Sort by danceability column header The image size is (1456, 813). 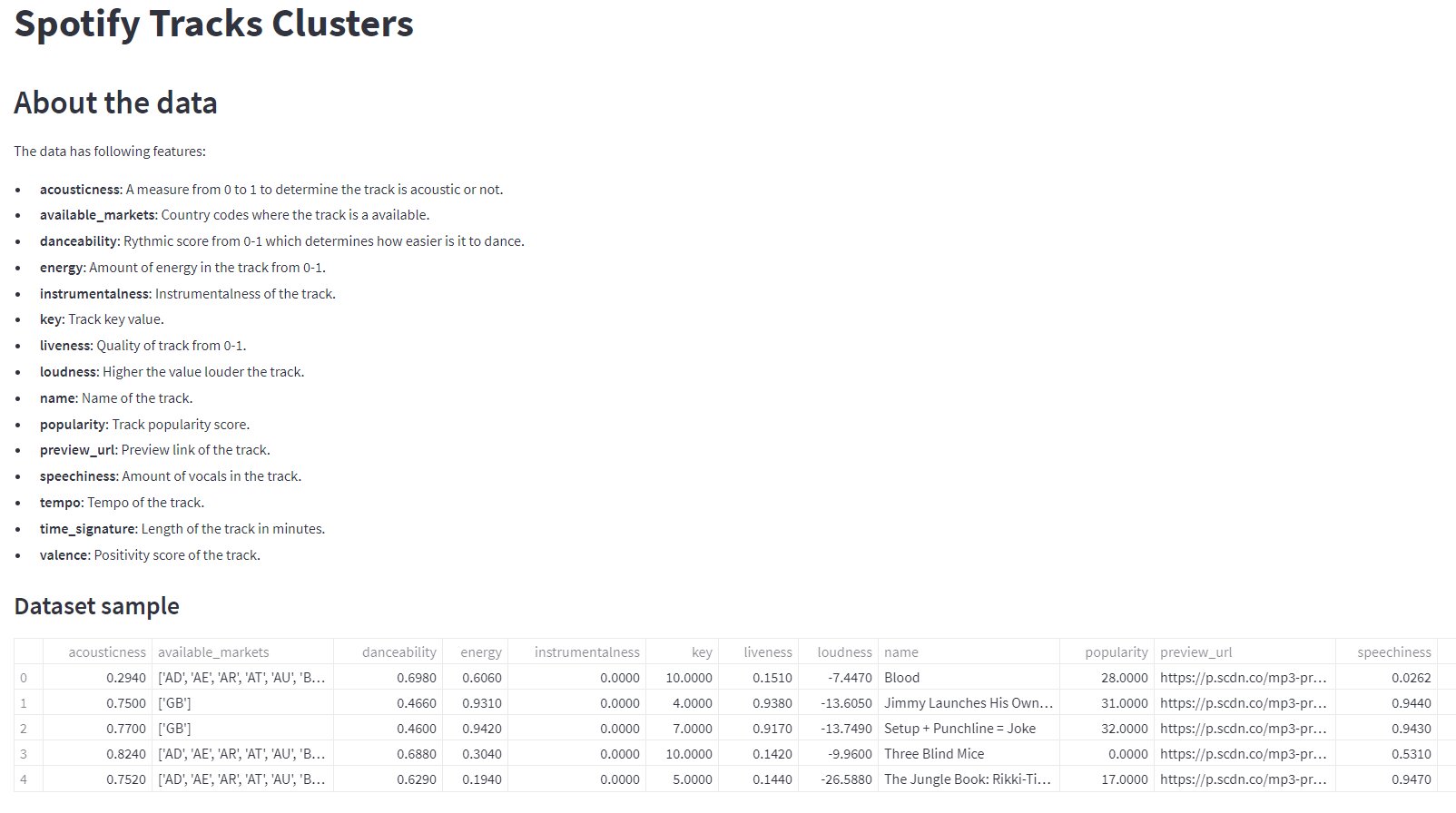pyautogui.click(x=398, y=651)
